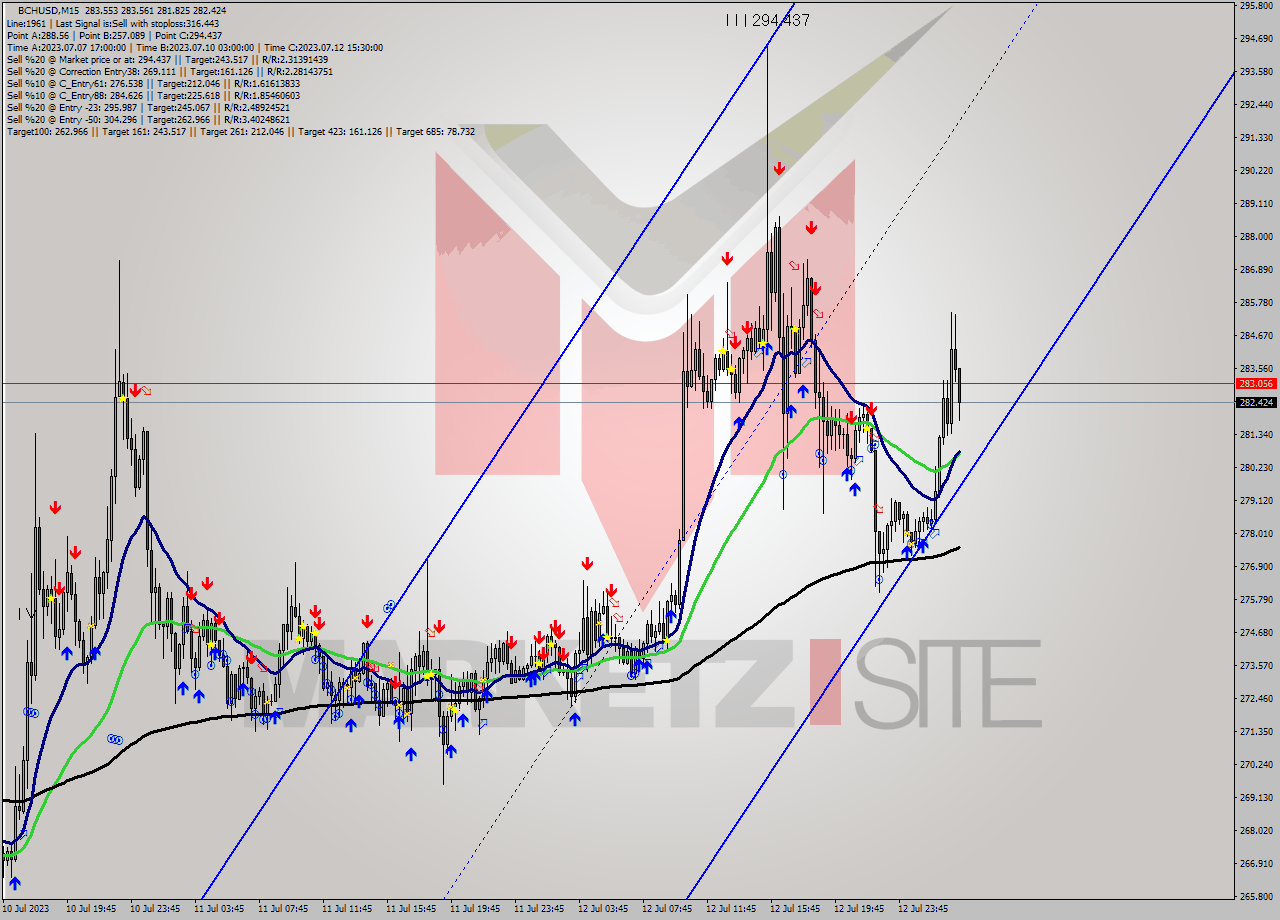Click the symbol title BCHUSD,M15
This screenshot has width=1280, height=920.
pos(47,11)
